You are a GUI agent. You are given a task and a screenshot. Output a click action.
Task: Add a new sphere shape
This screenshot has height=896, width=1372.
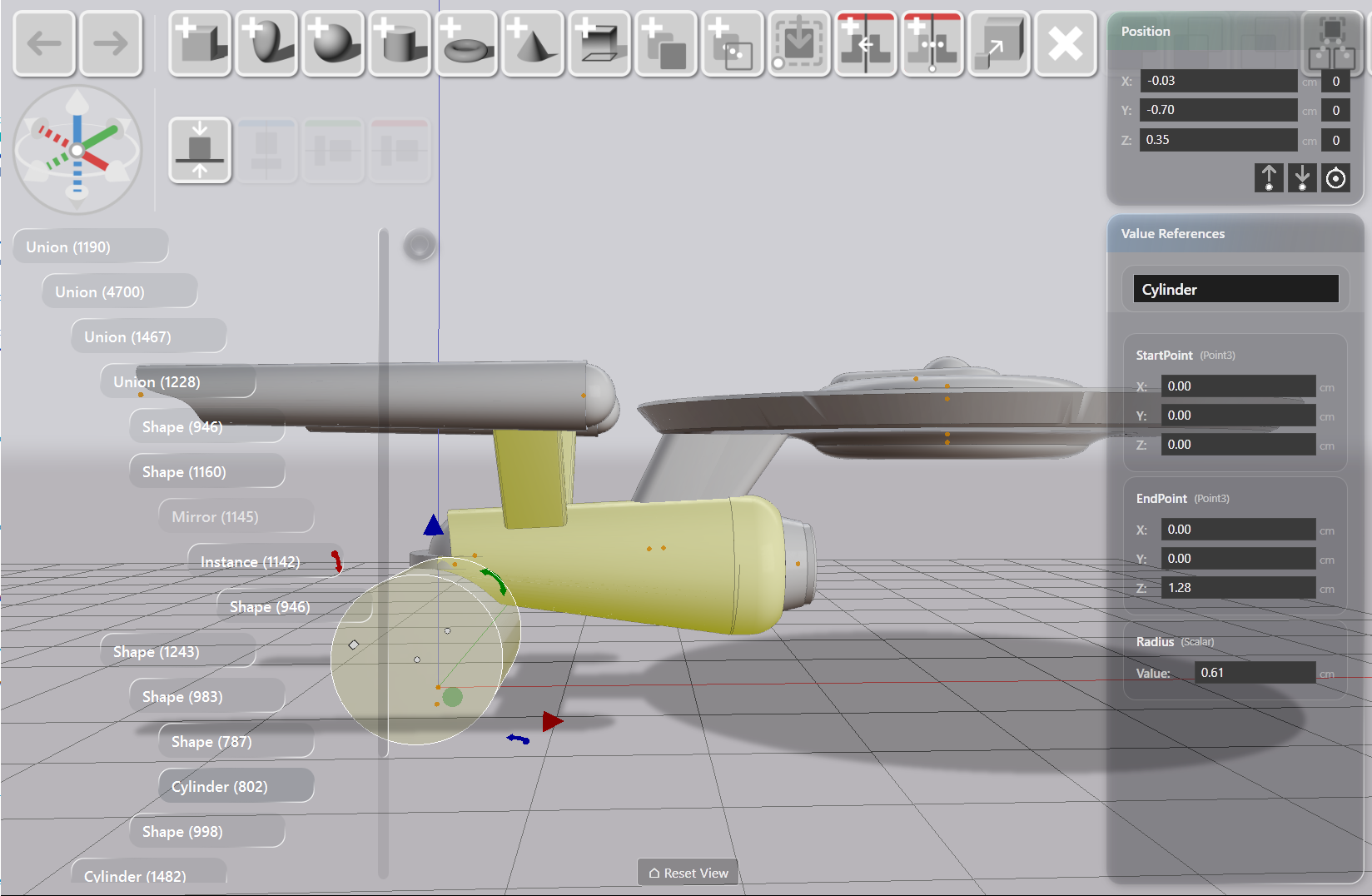coord(333,43)
